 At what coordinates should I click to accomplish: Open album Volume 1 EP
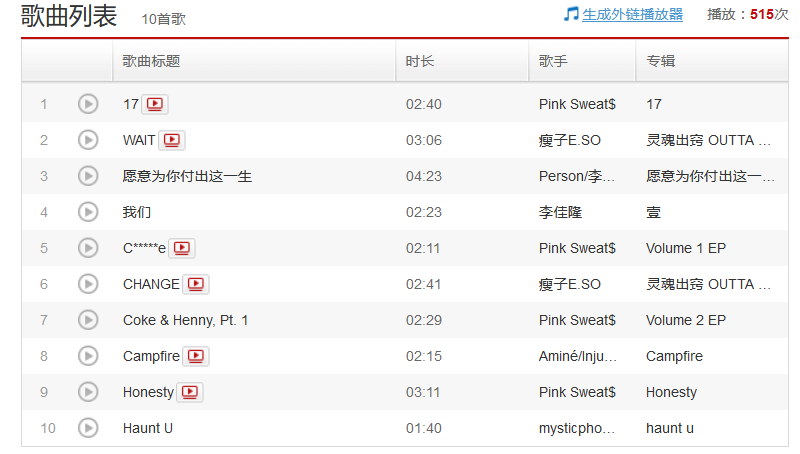[685, 248]
